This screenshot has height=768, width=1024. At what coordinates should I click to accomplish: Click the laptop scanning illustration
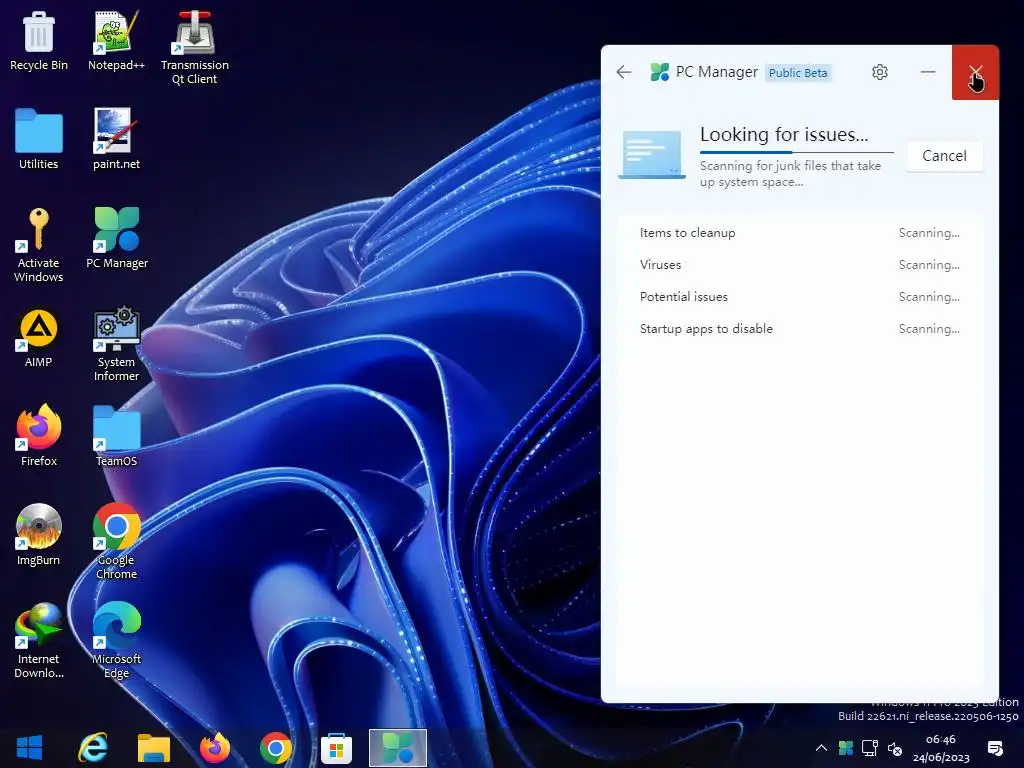[652, 155]
